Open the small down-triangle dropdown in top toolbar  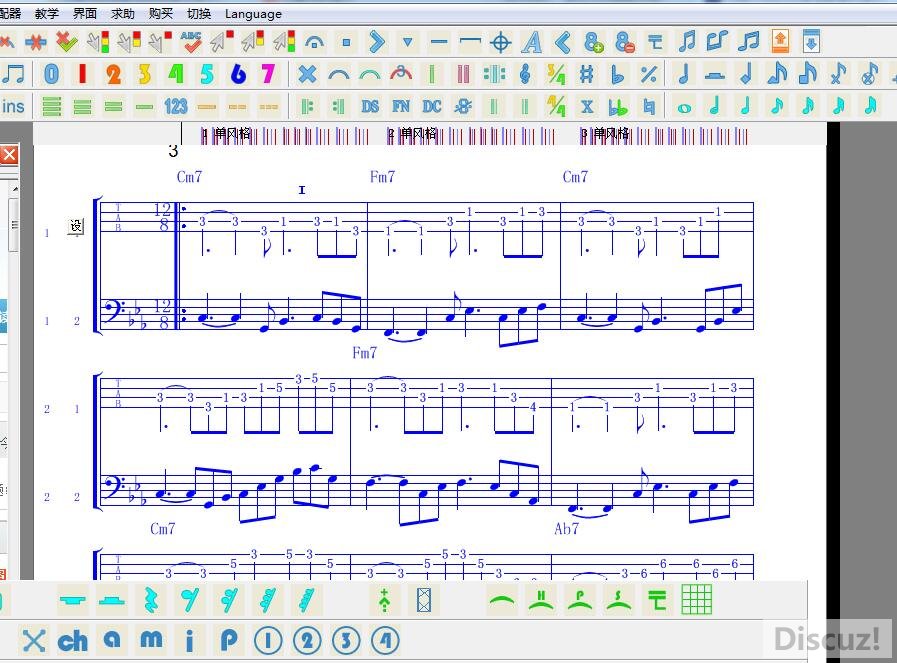pos(407,42)
